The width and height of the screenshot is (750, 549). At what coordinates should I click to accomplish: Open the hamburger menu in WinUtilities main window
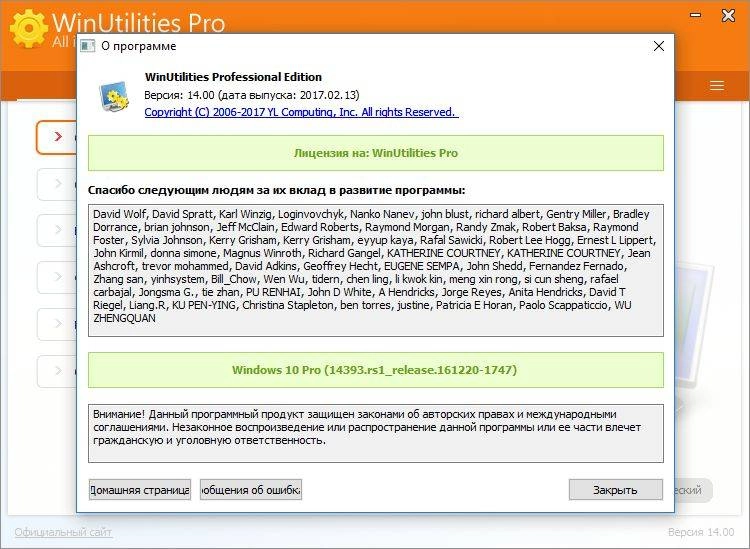coord(717,86)
